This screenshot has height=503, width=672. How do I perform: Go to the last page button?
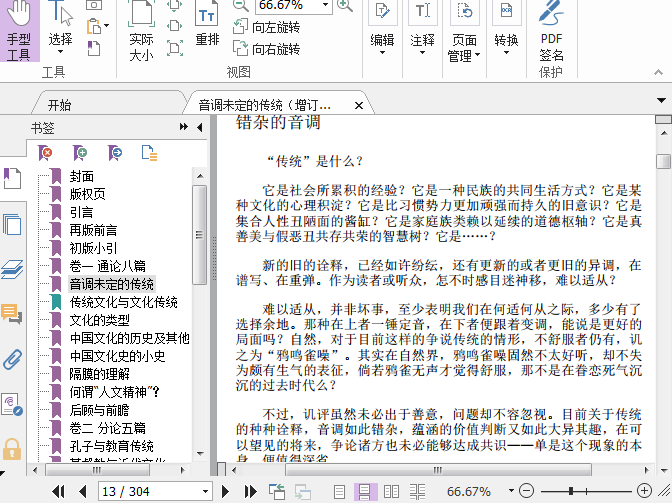250,491
